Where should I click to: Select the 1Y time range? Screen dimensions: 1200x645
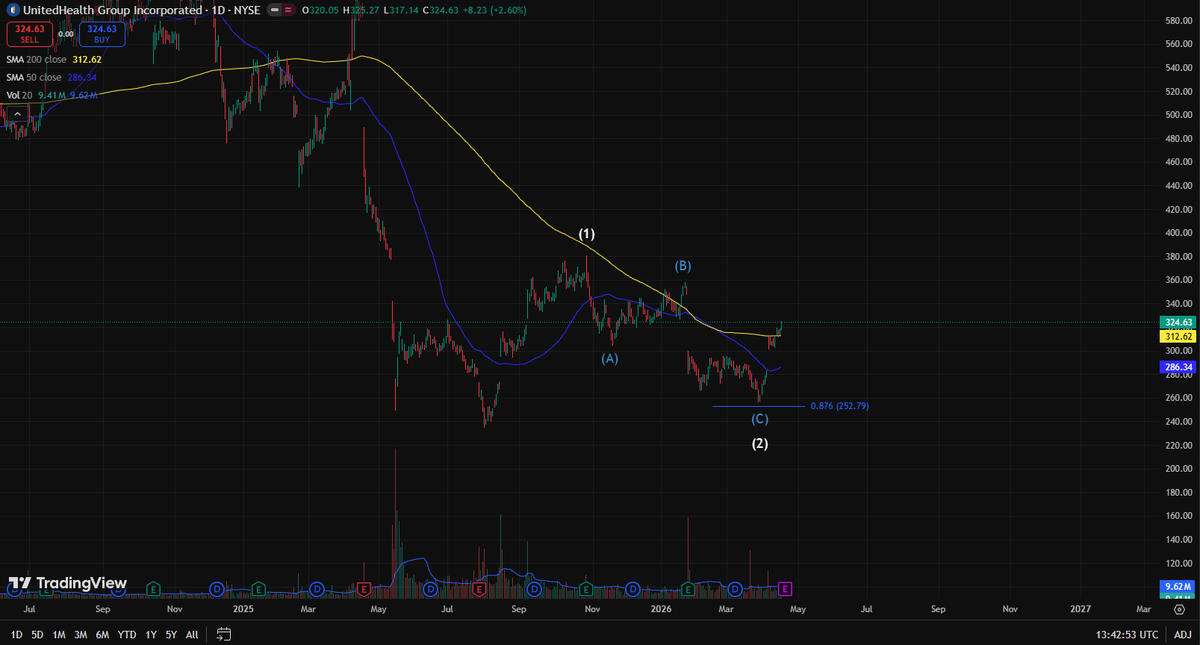151,635
